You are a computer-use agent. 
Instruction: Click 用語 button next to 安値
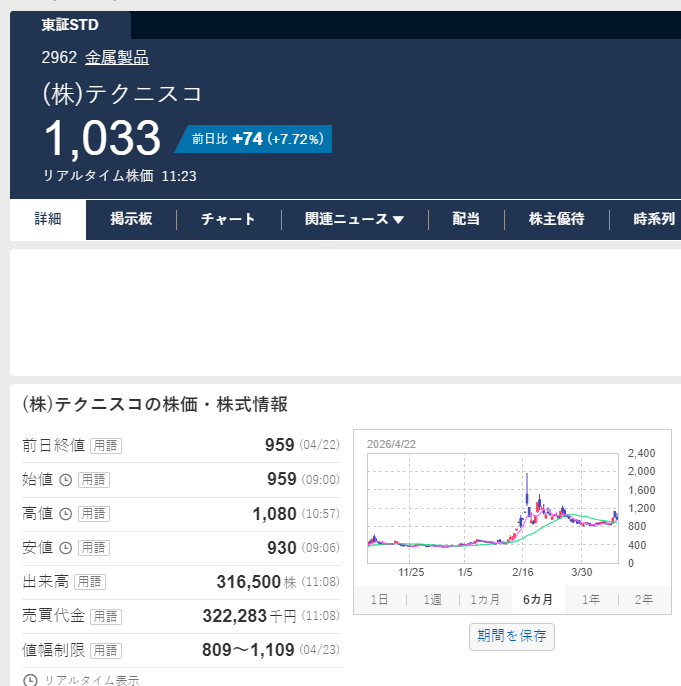tap(94, 548)
